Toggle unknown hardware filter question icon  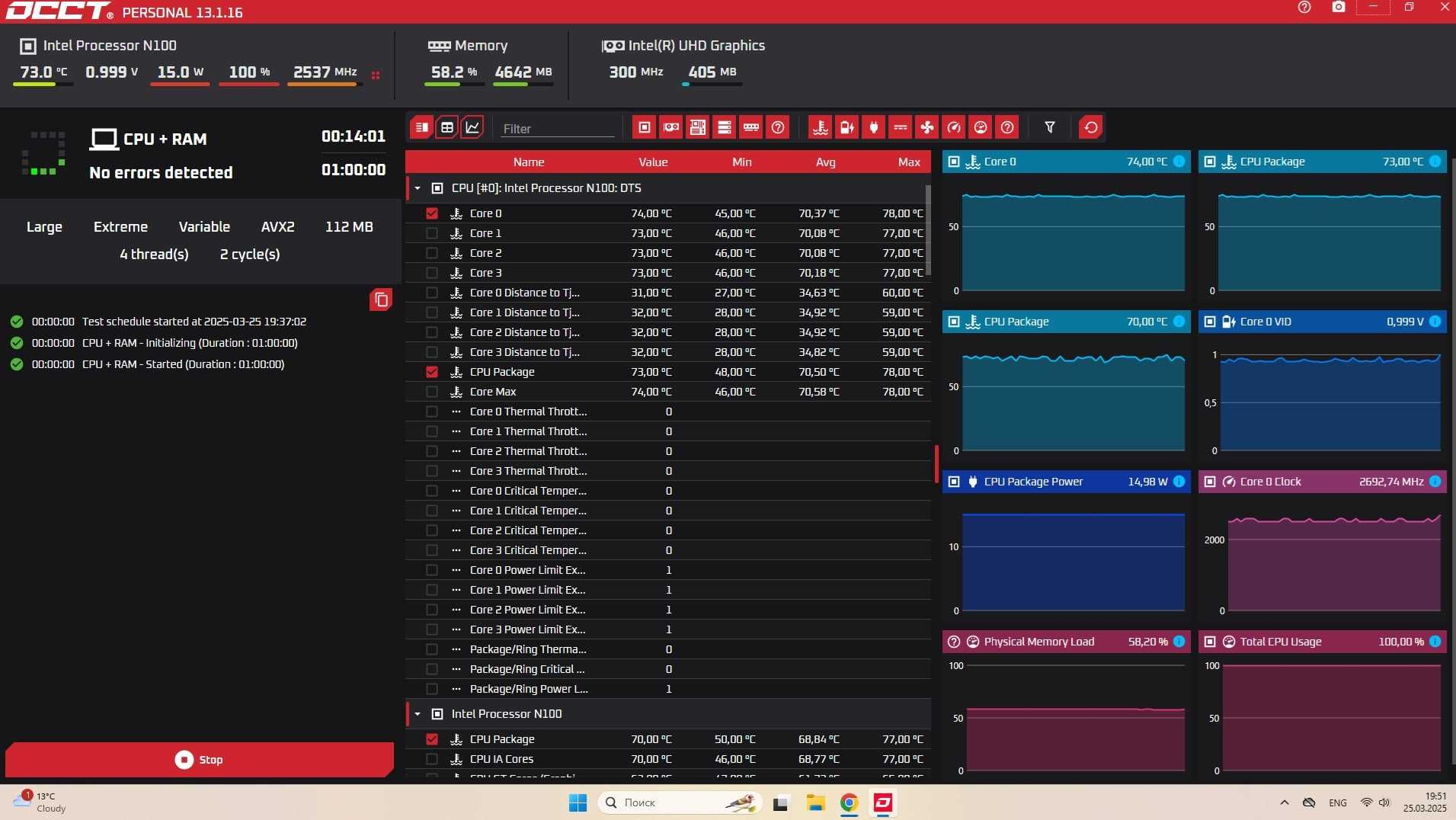778,127
